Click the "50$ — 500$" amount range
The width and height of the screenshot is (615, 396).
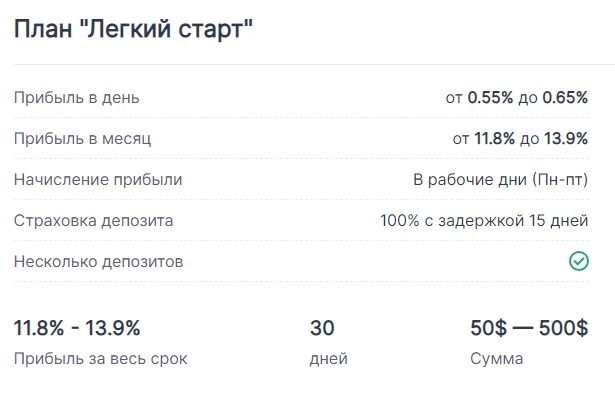(529, 328)
